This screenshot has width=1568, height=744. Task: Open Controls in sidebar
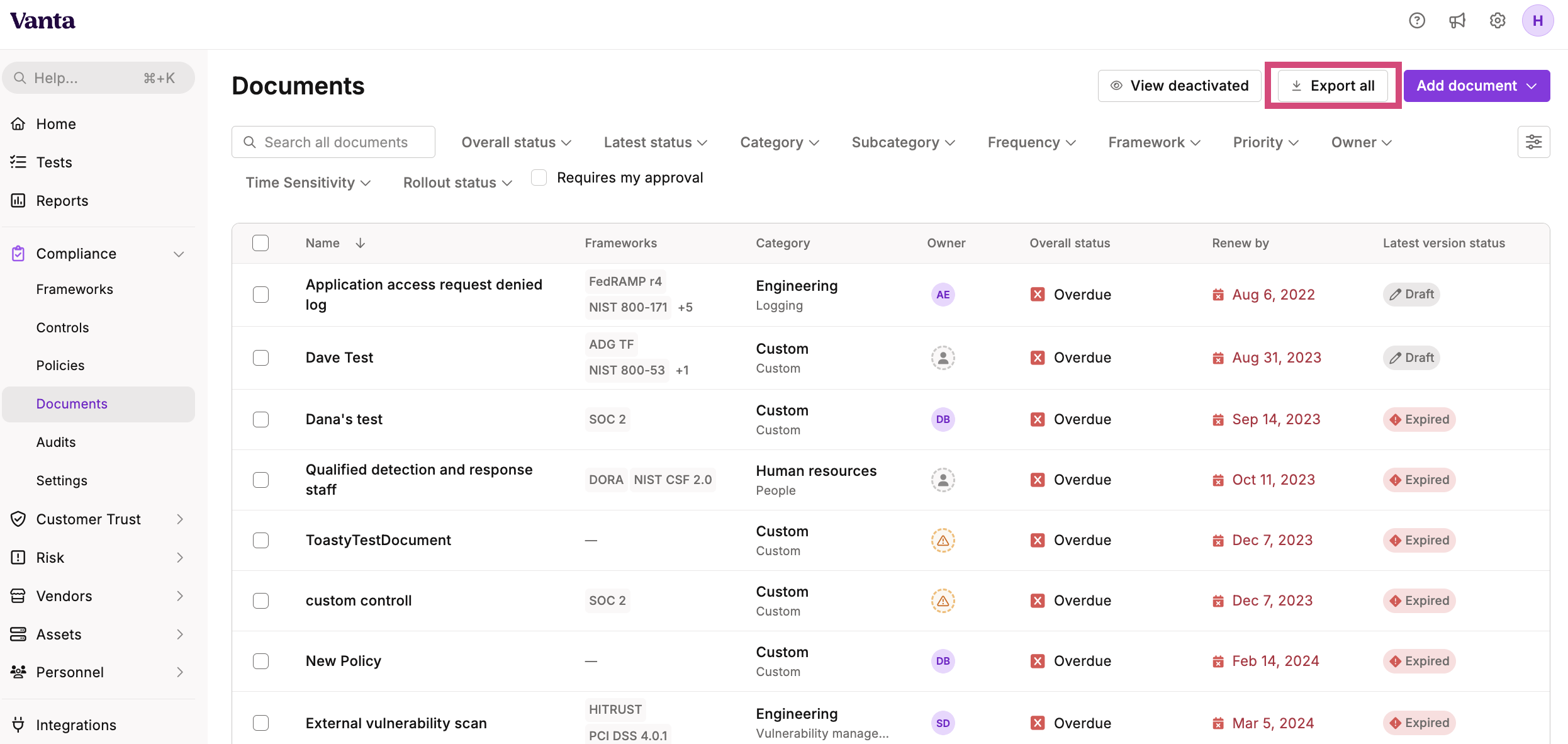[x=62, y=327]
